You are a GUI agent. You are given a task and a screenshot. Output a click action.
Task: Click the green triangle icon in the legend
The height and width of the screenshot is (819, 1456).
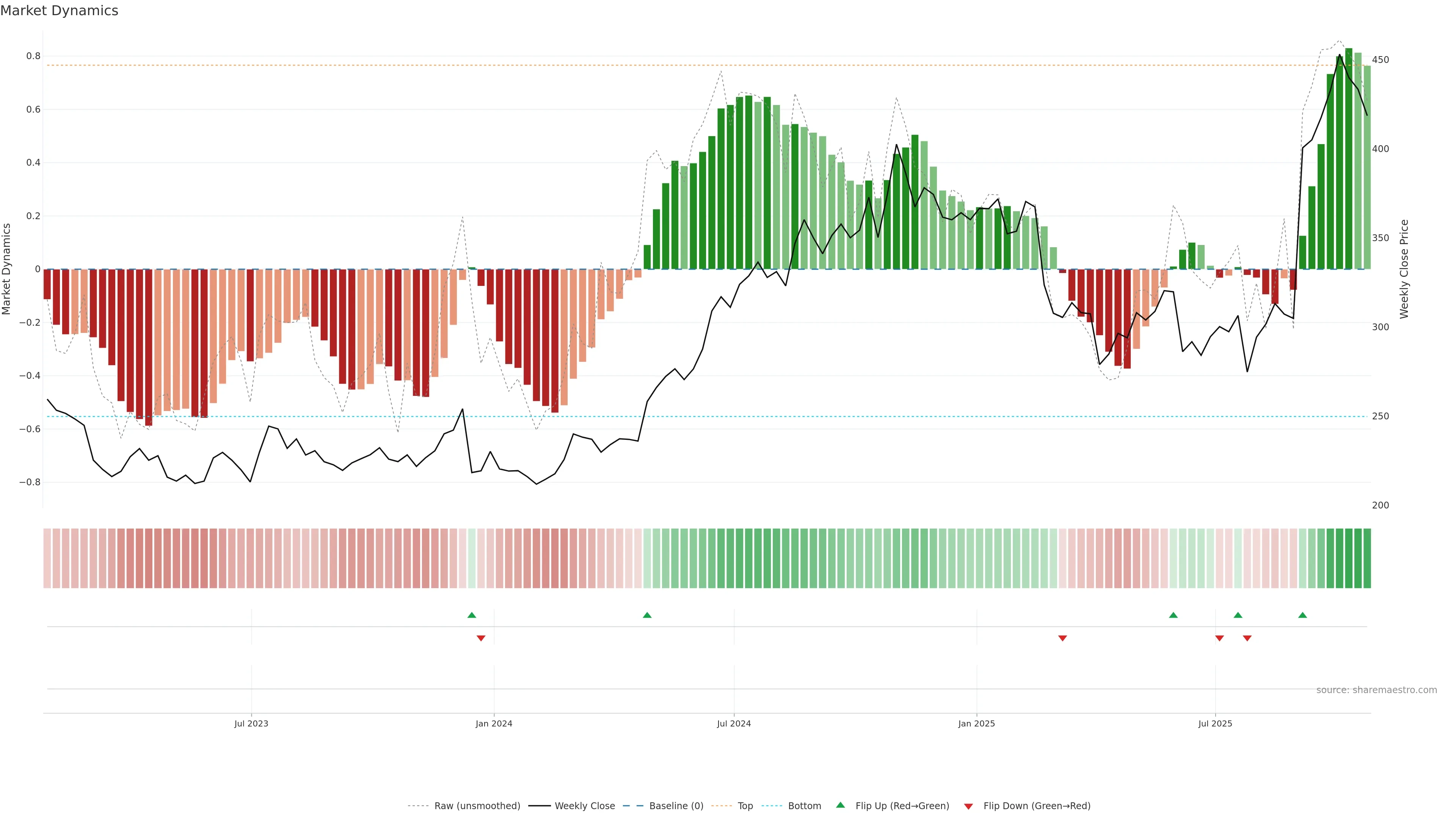coord(841,805)
